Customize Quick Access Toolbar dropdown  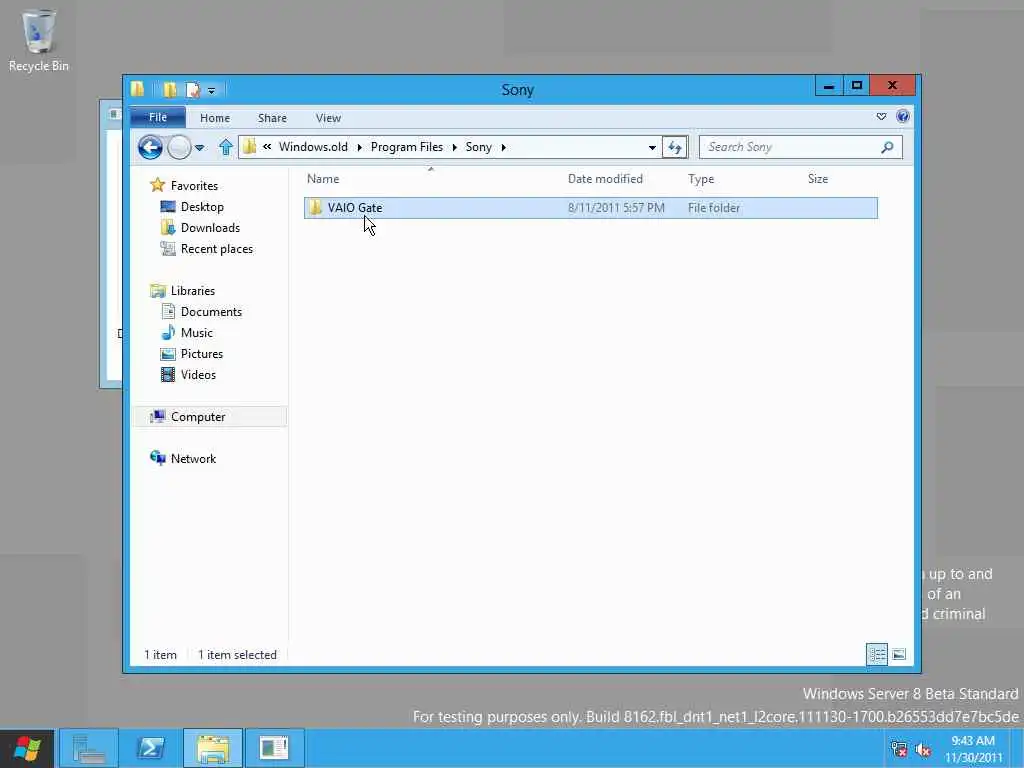[x=212, y=90]
